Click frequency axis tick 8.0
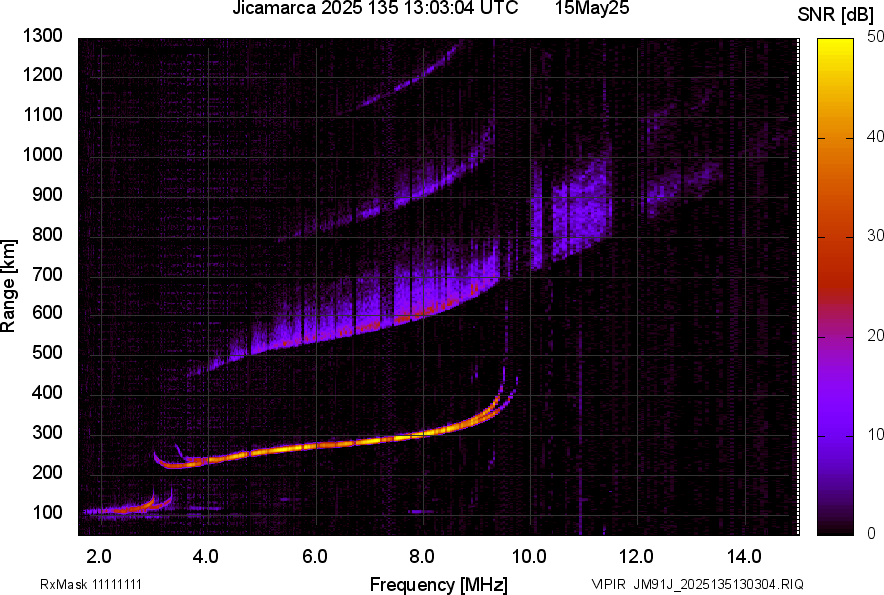The width and height of the screenshot is (884, 595). [x=422, y=557]
